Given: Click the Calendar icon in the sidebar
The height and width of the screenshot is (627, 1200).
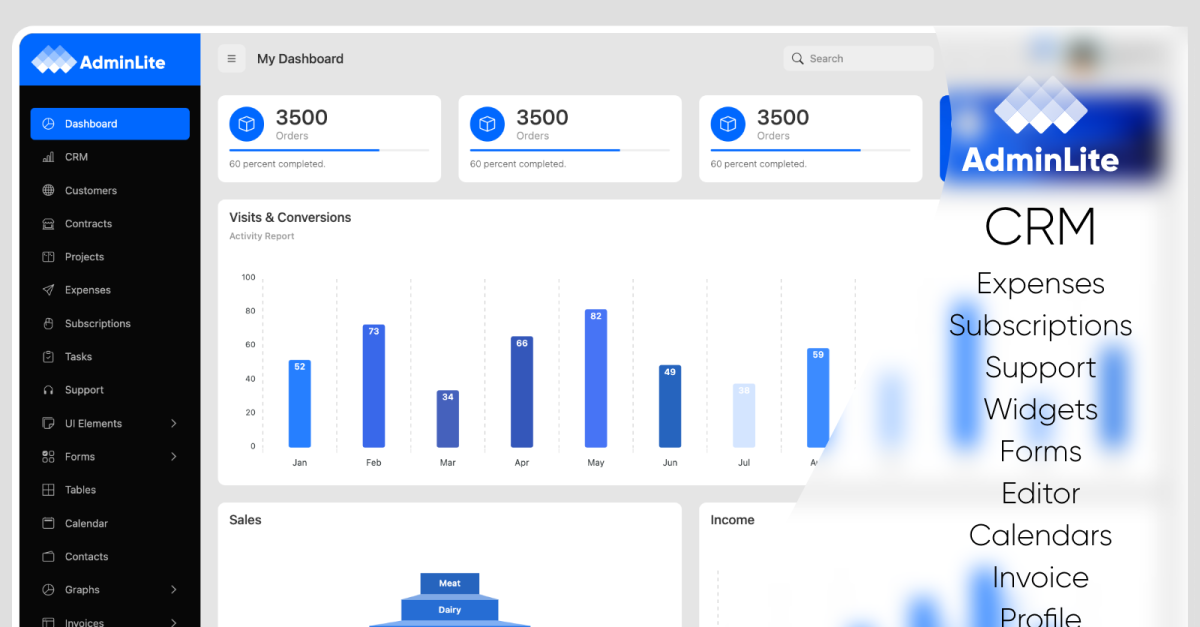Looking at the screenshot, I should pyautogui.click(x=49, y=523).
